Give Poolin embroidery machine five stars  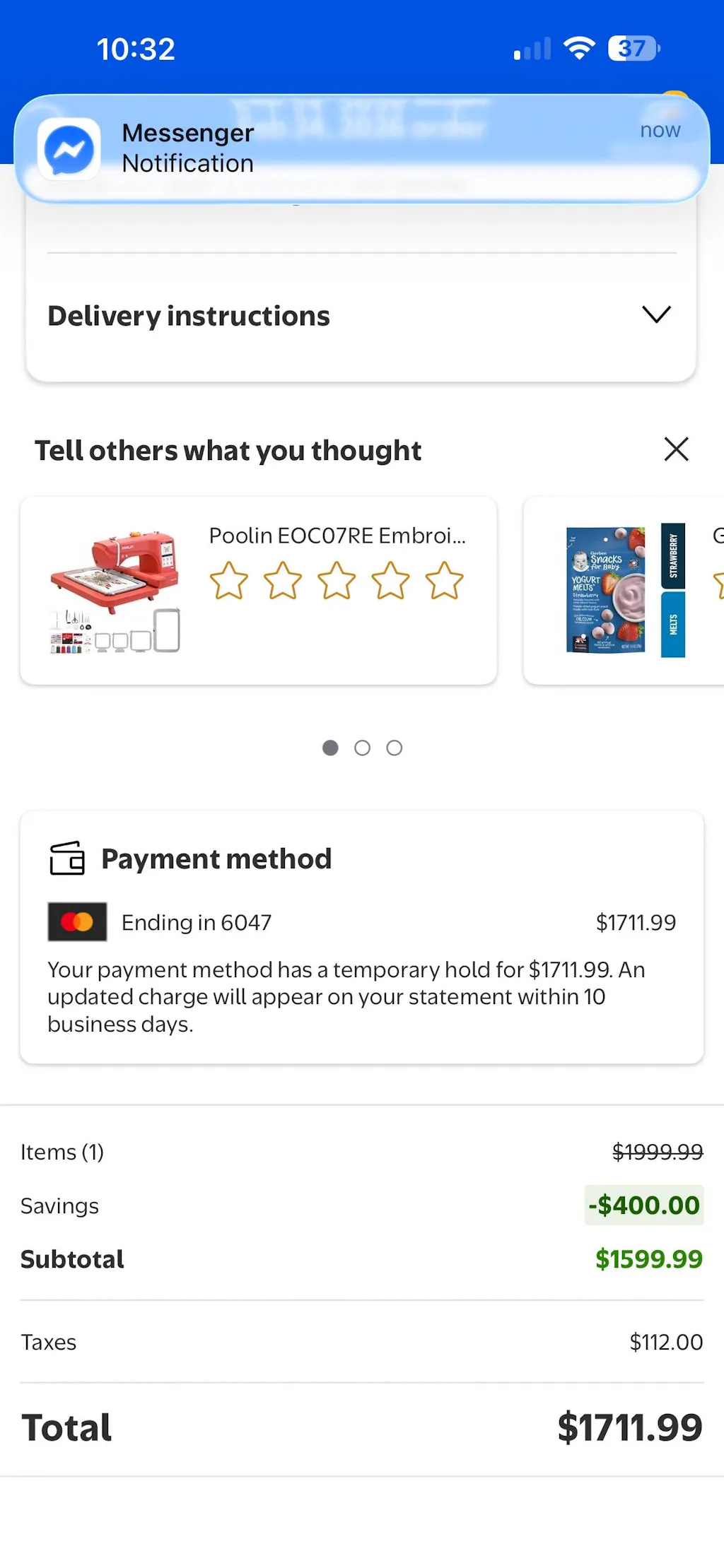pyautogui.click(x=444, y=581)
